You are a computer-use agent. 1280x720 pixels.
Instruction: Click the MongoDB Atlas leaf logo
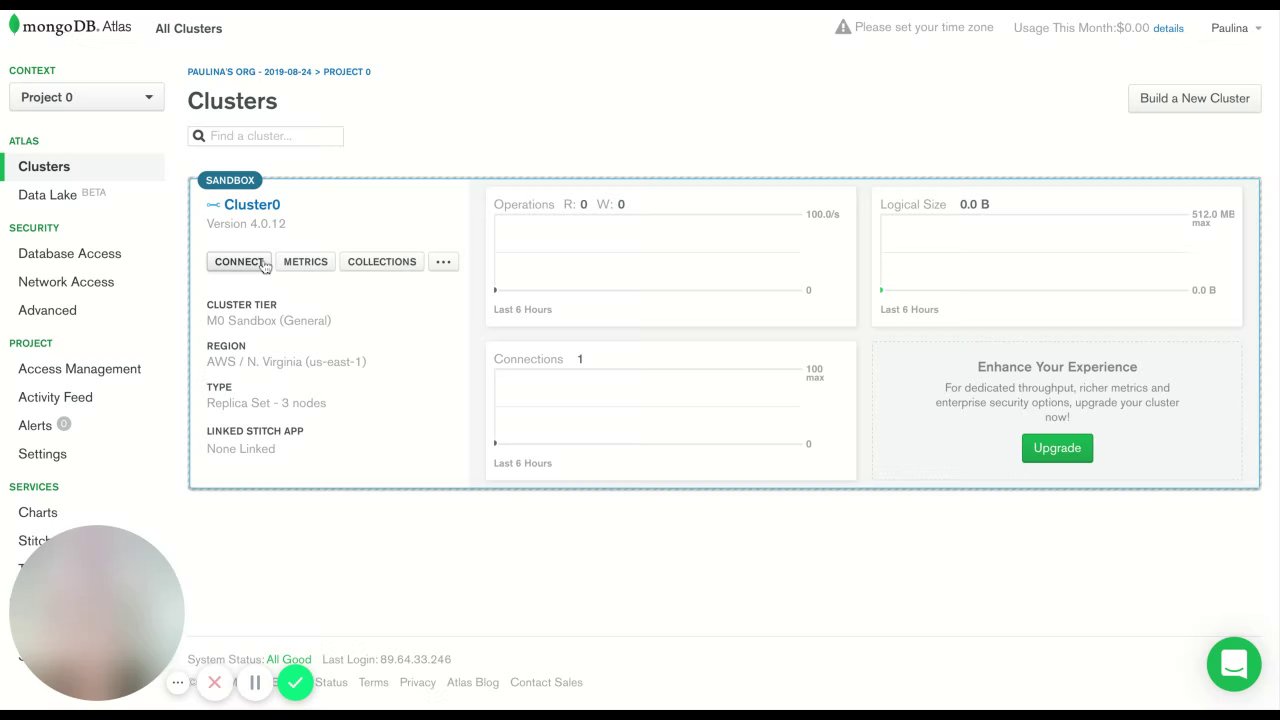pos(15,25)
